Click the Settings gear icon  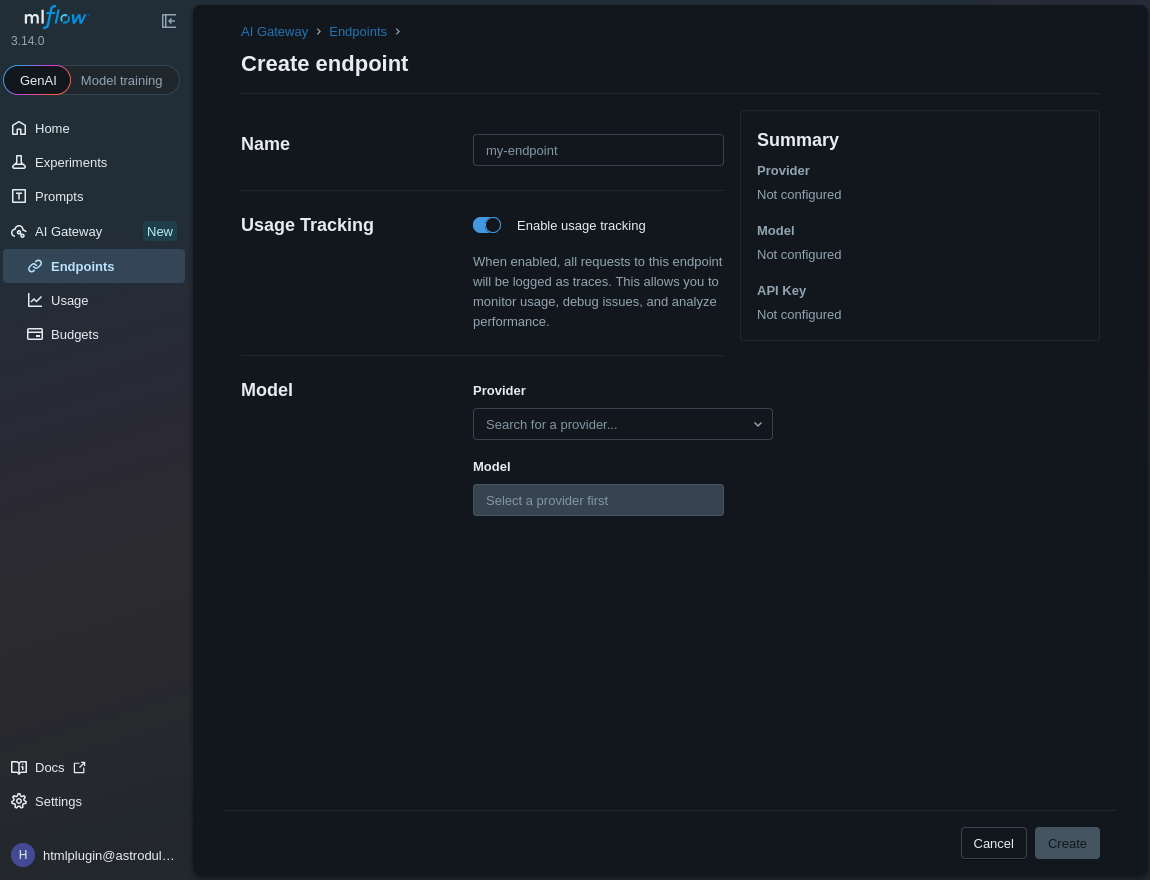(x=19, y=801)
